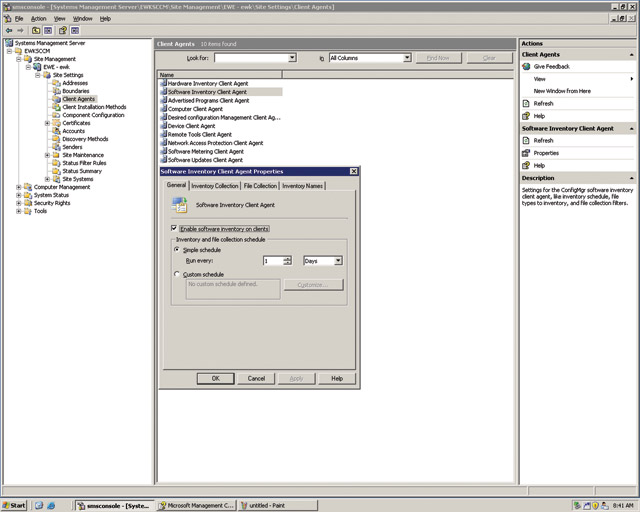
Task: Expand the Certificates tree node
Action: point(47,123)
